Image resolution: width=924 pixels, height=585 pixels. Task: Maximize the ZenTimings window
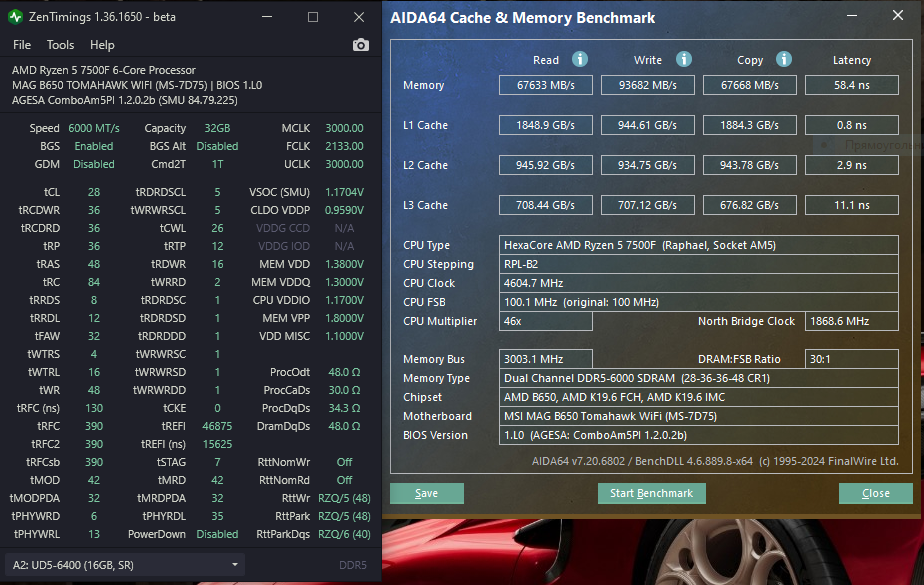pyautogui.click(x=313, y=17)
